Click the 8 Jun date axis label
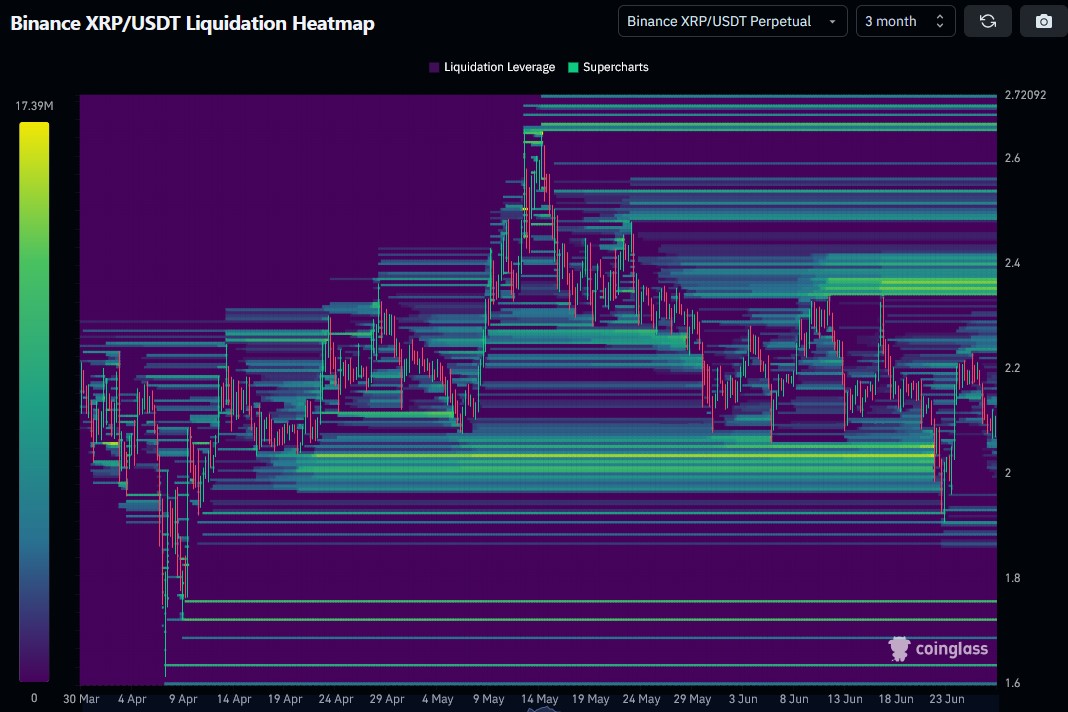The width and height of the screenshot is (1068, 712). pos(794,699)
